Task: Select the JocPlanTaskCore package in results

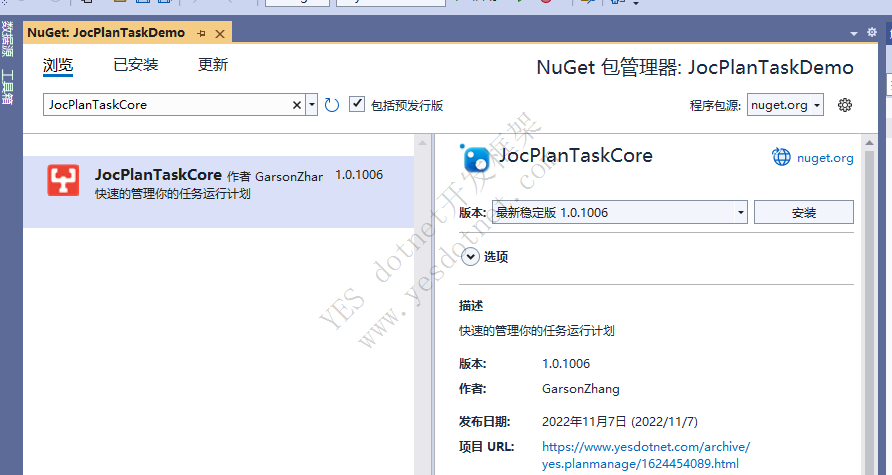Action: (218, 192)
